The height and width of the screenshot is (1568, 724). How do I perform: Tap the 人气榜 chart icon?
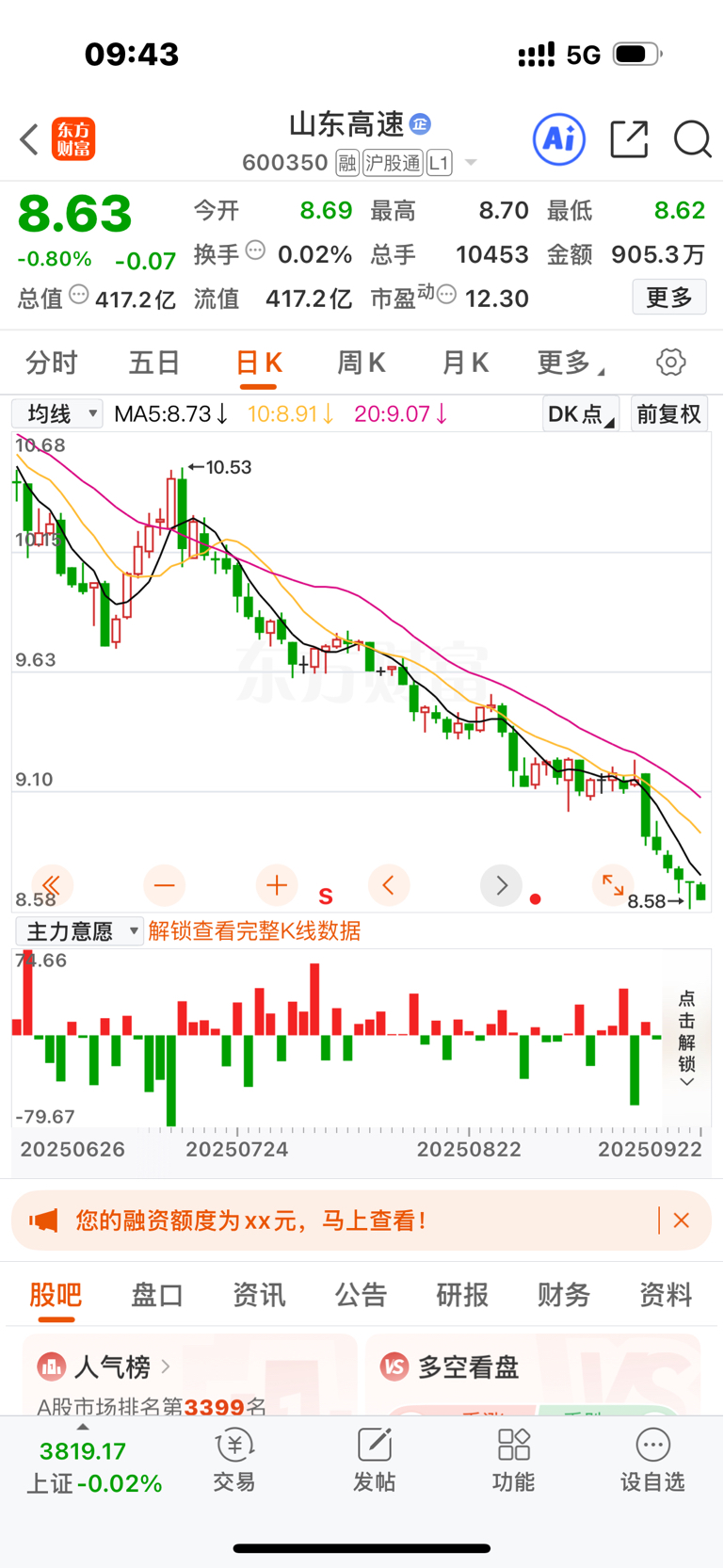[x=51, y=1366]
